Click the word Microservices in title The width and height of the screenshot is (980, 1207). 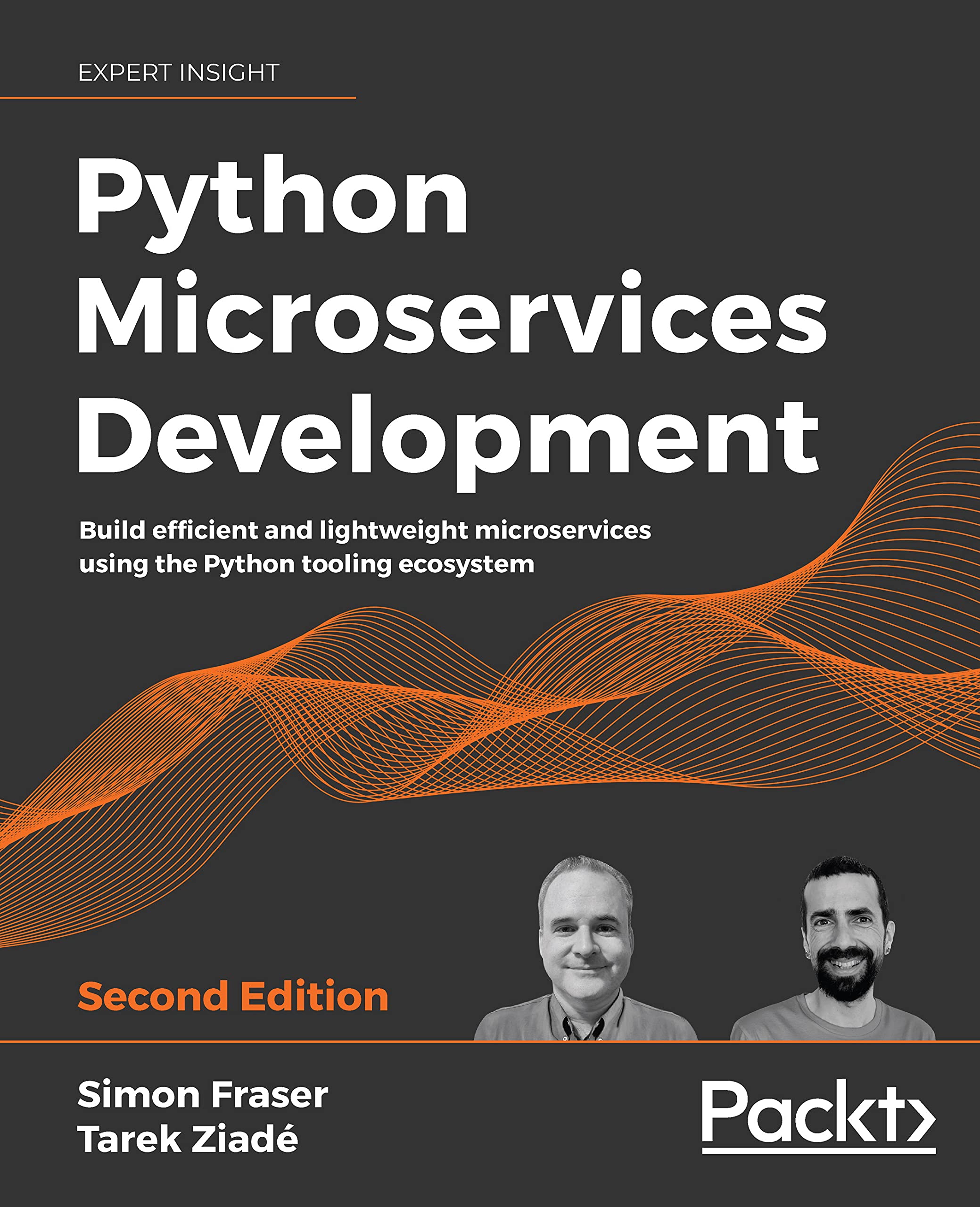(452, 314)
